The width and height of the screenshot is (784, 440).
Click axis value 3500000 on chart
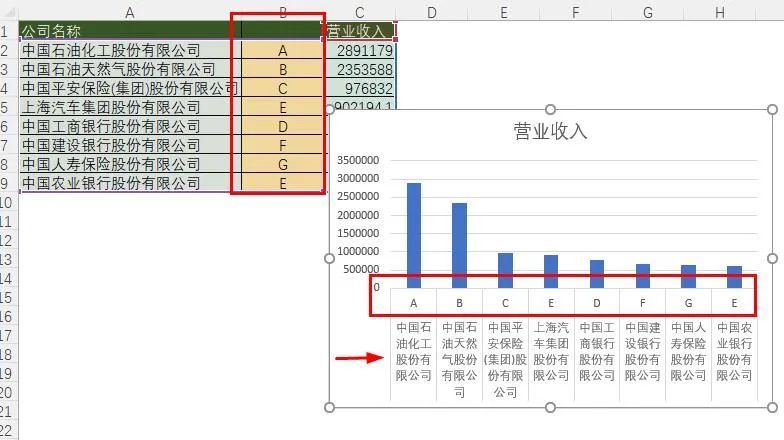point(358,160)
